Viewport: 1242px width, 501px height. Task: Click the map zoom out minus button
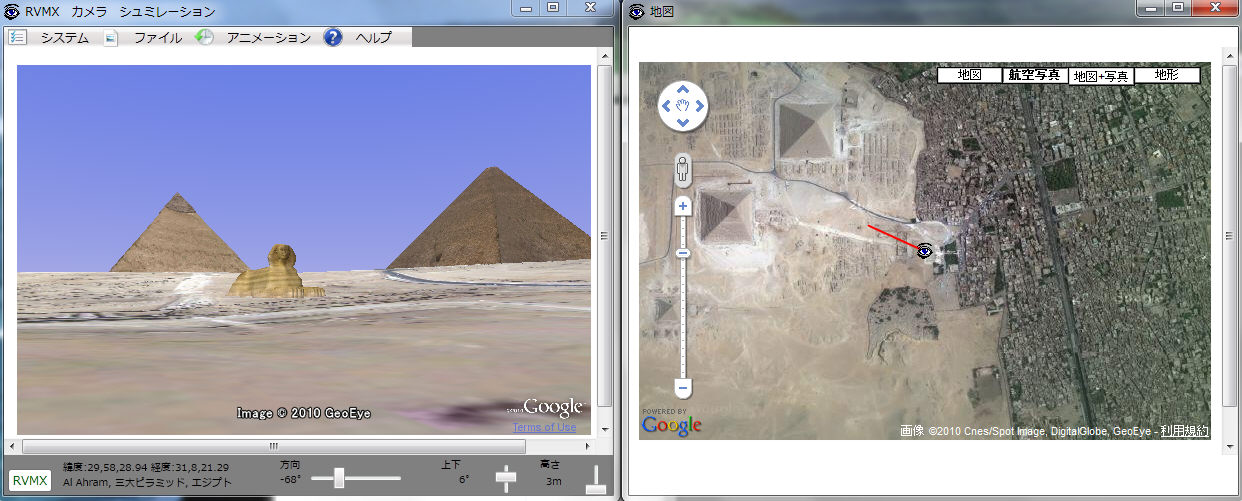point(683,387)
